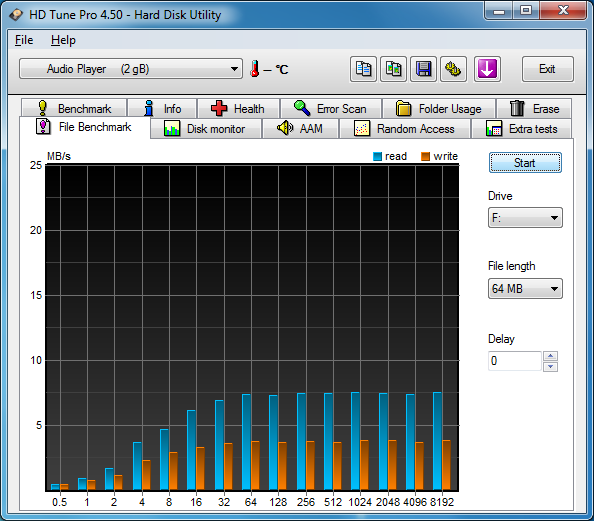This screenshot has width=594, height=521.
Task: Switch to the Error Scan tab
Action: tap(331, 109)
